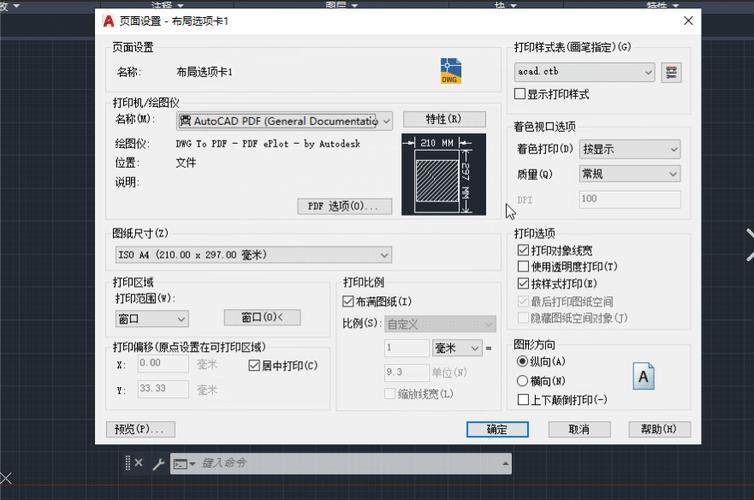Viewport: 754px width, 500px height.
Task: Enable 上下颠倒打印(-) checkbox
Action: coord(523,400)
